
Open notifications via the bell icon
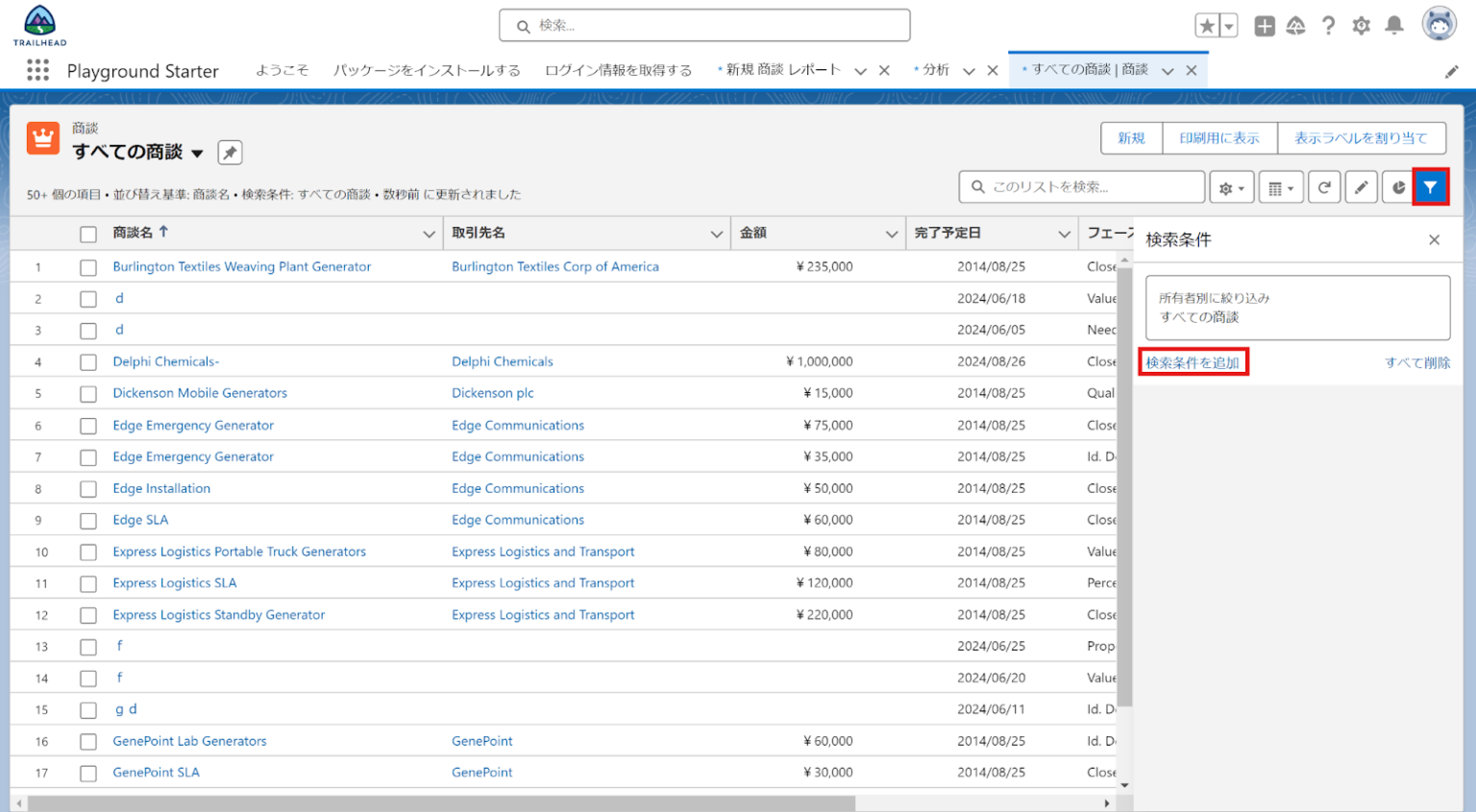pyautogui.click(x=1393, y=27)
